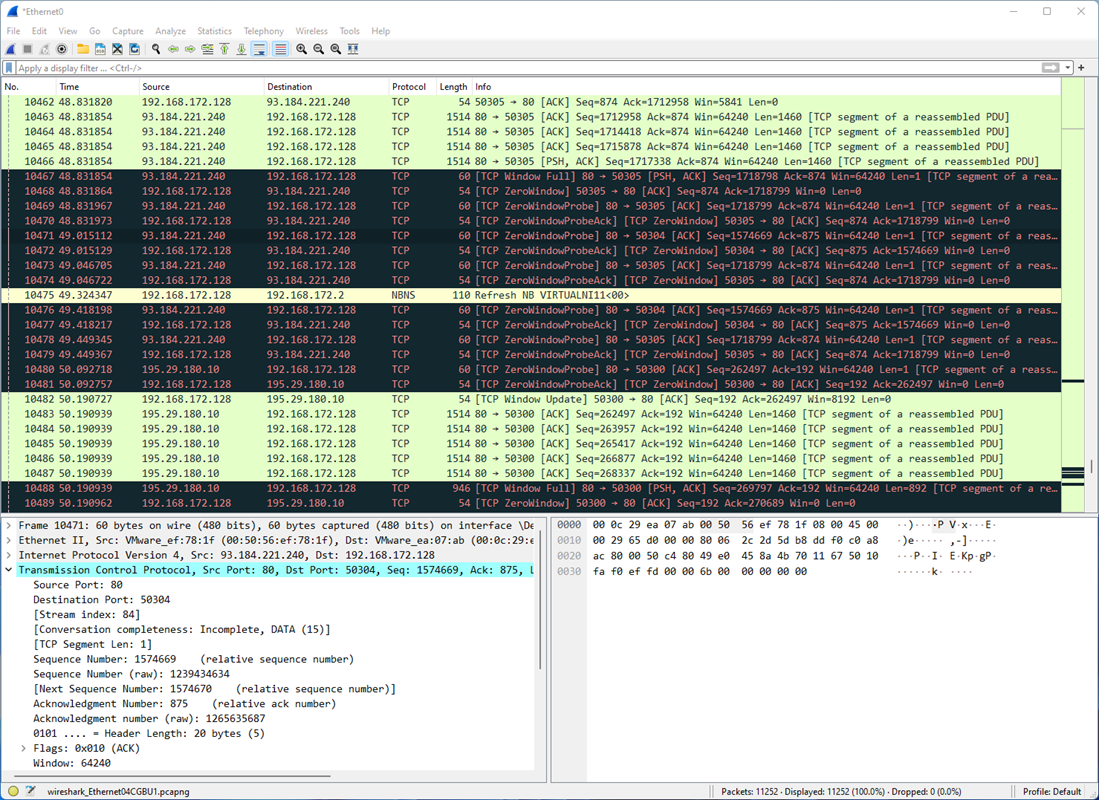Open the Statistics menu
Screen dimensions: 1099x800
214,31
